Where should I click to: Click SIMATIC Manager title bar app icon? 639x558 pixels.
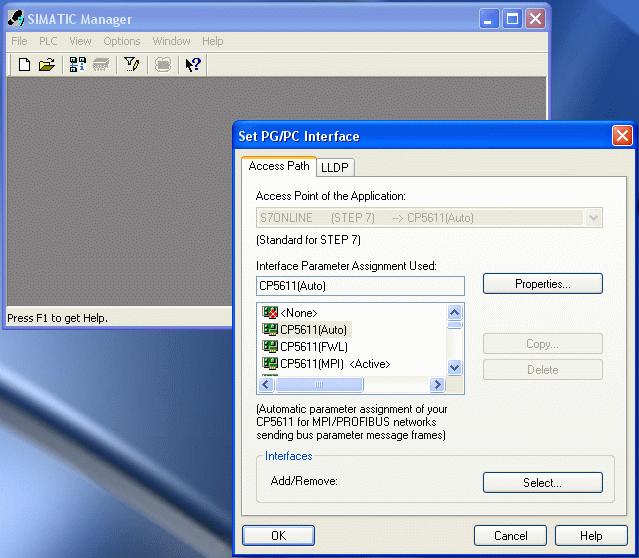16,19
